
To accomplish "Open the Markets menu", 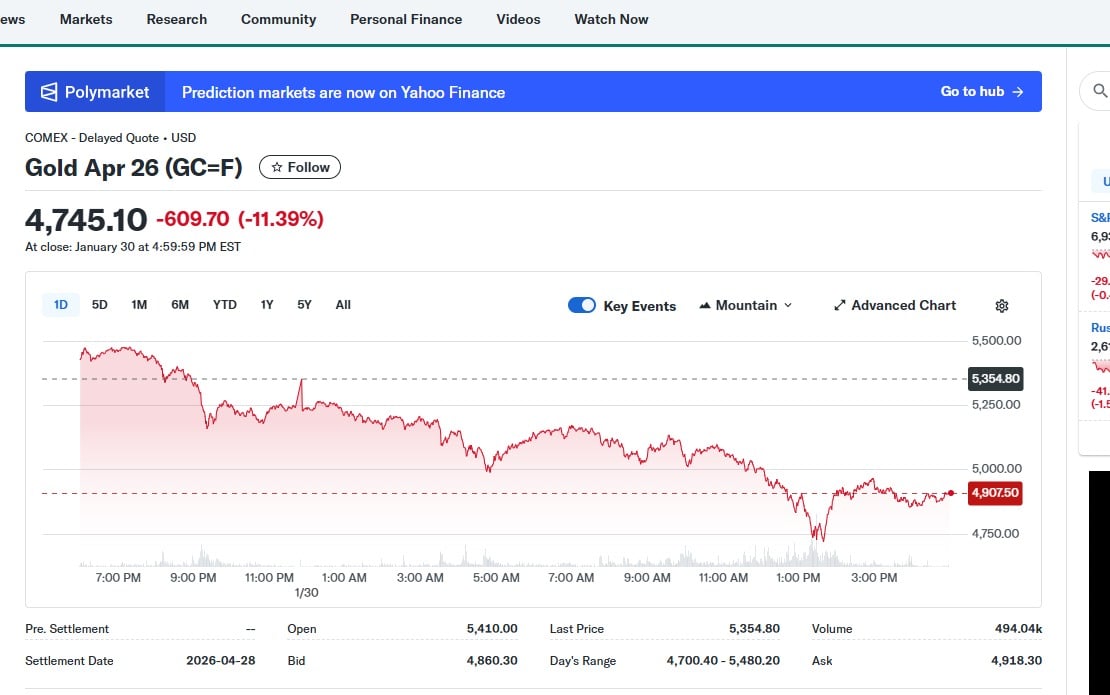I will pos(86,19).
